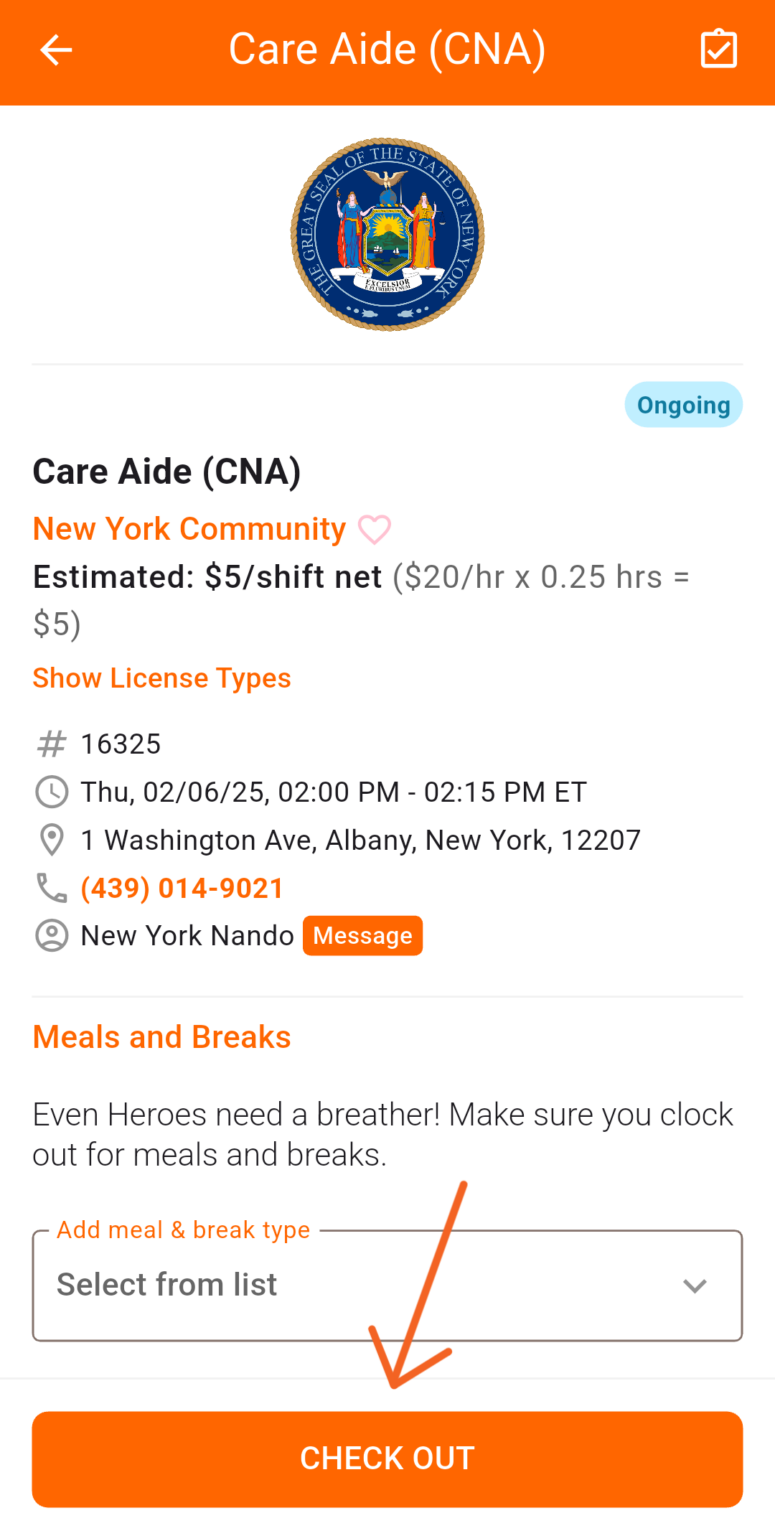
Task: Open the New York Community link
Action: pos(189,529)
